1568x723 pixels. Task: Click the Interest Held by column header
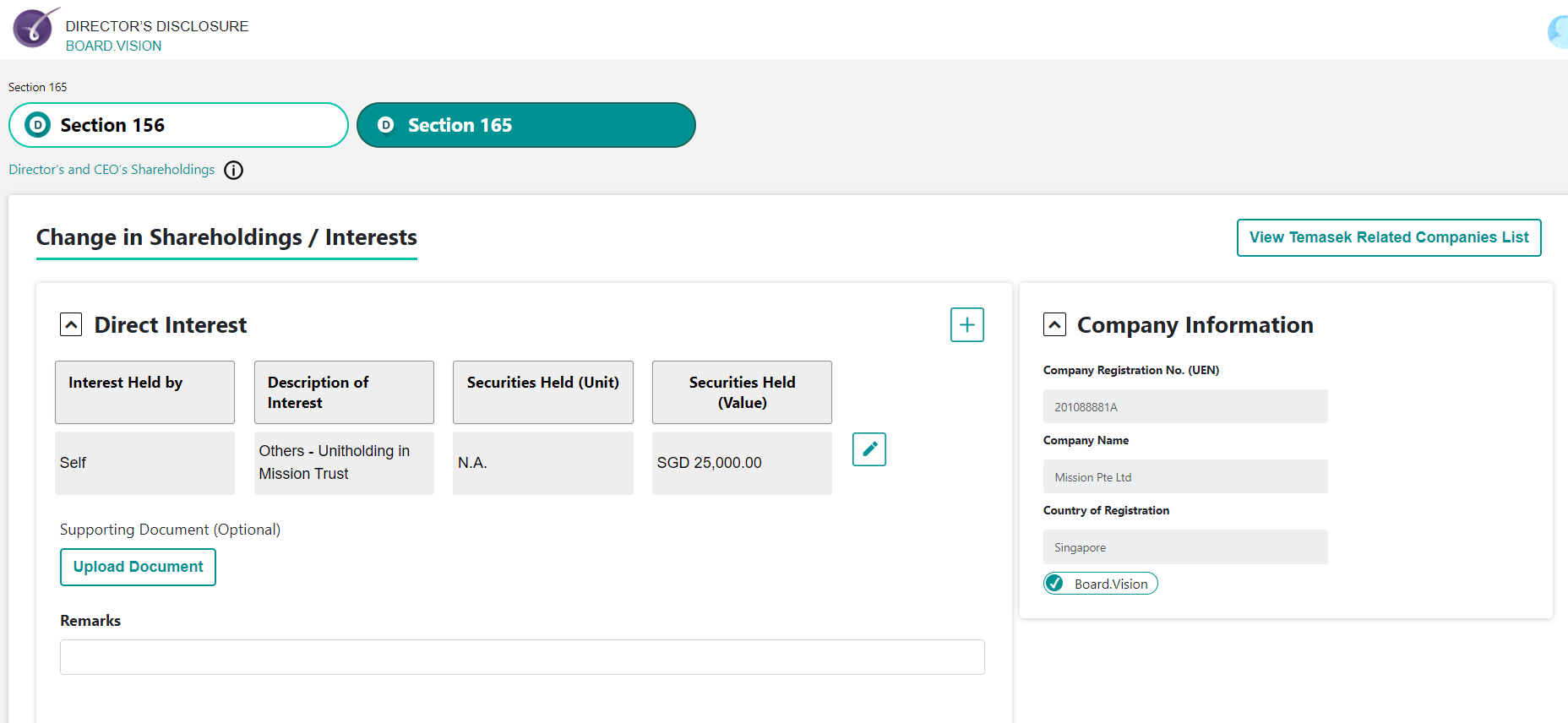pyautogui.click(x=144, y=393)
